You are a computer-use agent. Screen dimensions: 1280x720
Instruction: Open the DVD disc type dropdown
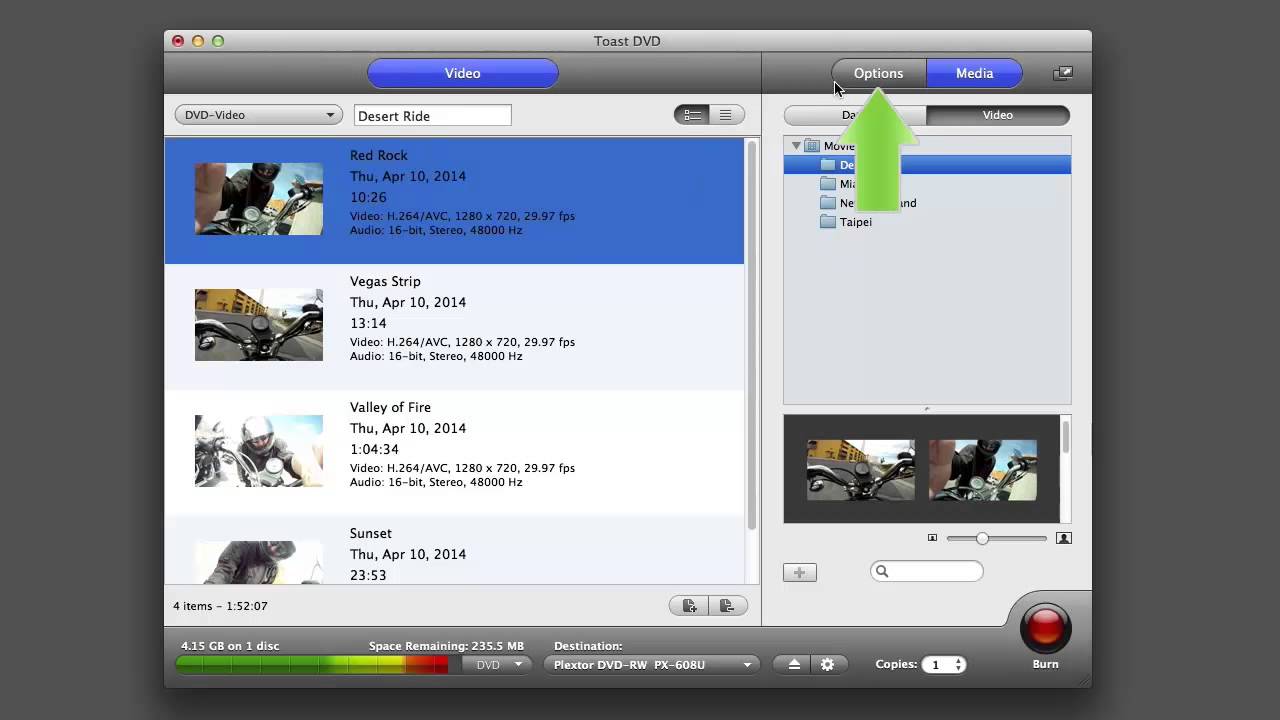(x=497, y=665)
